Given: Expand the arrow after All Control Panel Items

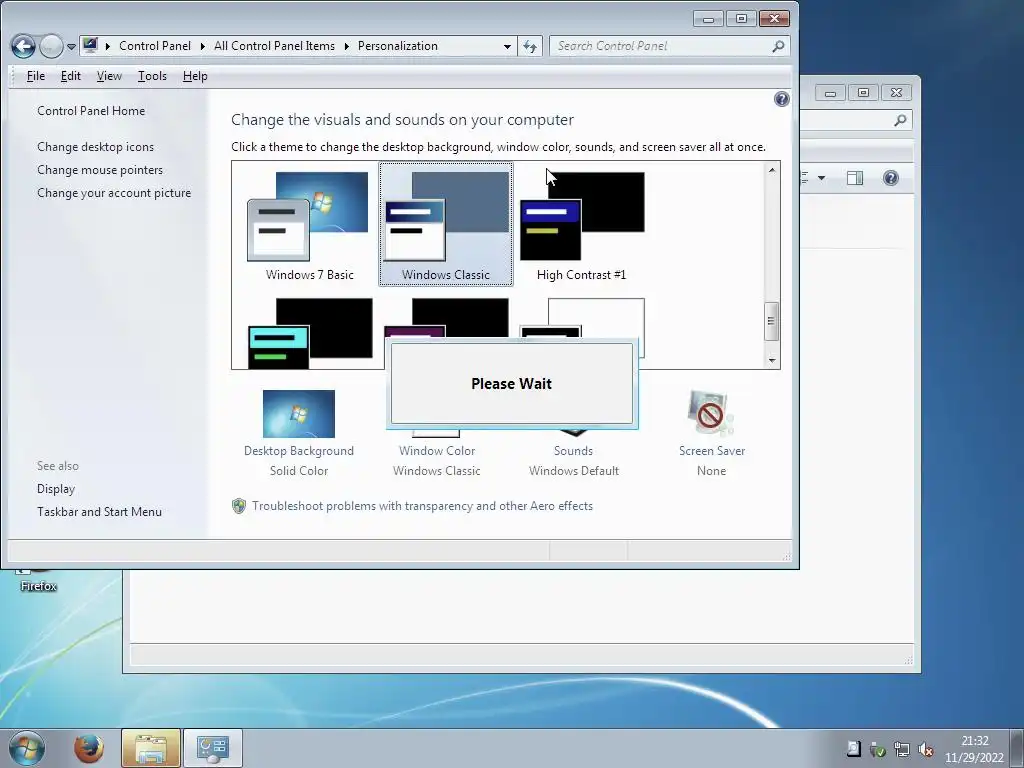Looking at the screenshot, I should [346, 46].
